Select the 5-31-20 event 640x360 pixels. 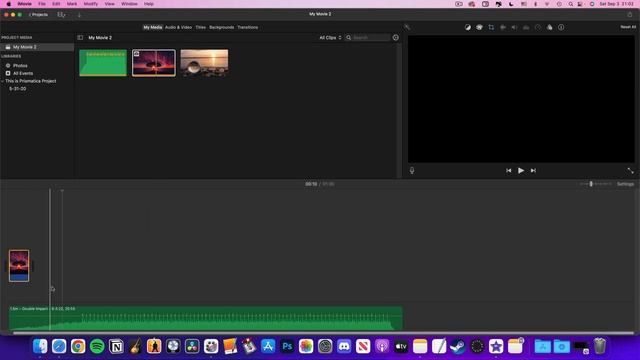click(18, 89)
